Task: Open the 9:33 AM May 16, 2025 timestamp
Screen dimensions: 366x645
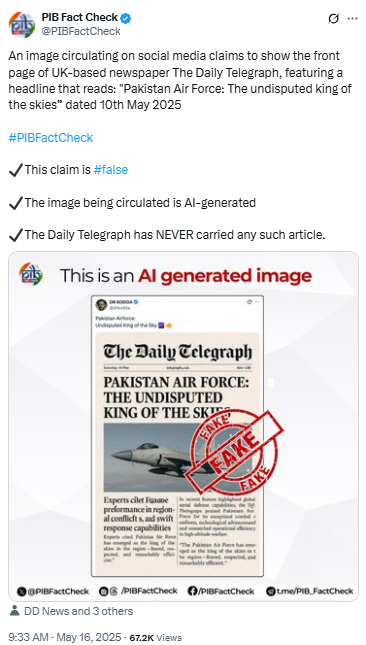Action: point(65,637)
